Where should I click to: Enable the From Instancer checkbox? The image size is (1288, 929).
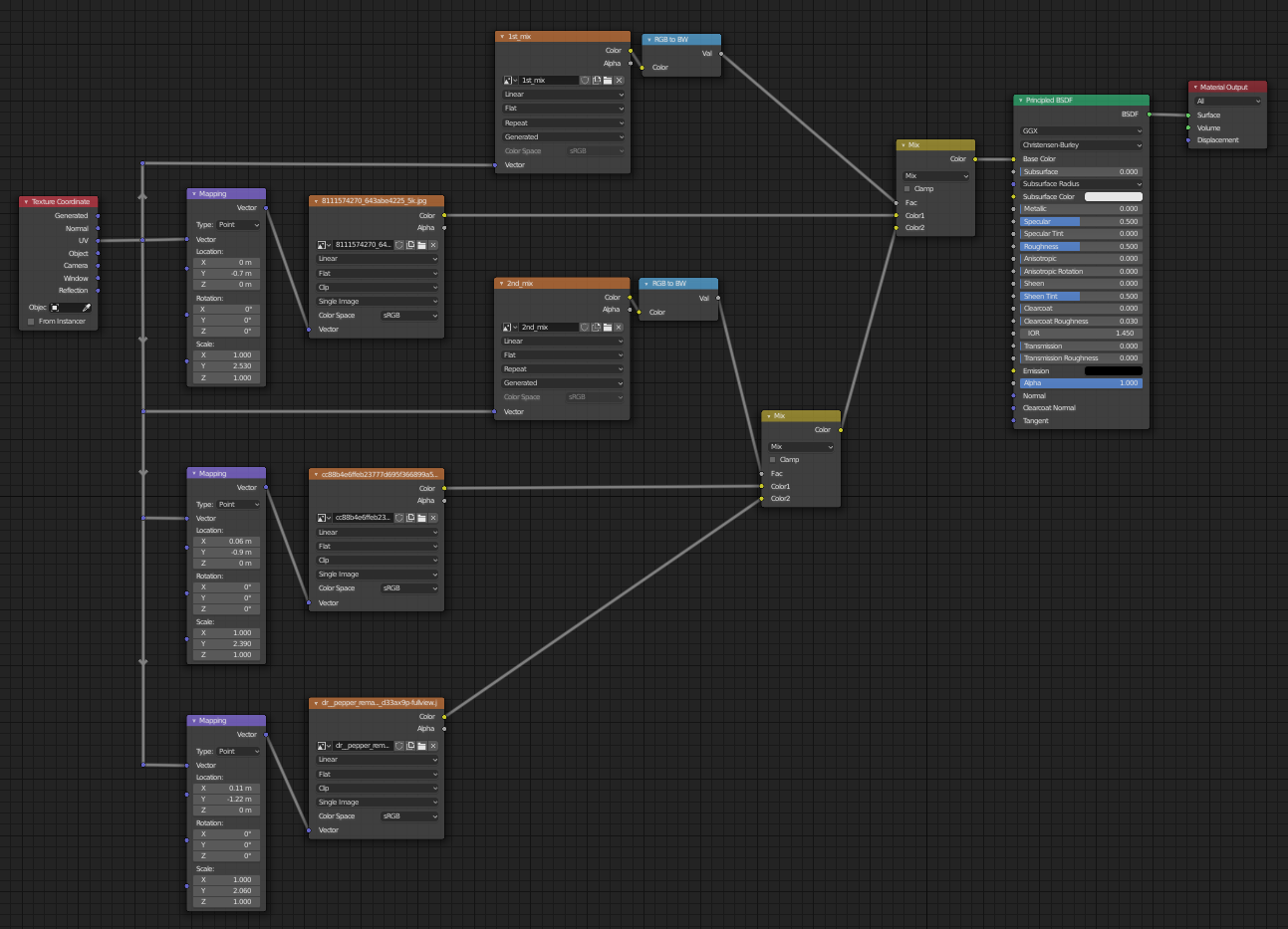(31, 322)
